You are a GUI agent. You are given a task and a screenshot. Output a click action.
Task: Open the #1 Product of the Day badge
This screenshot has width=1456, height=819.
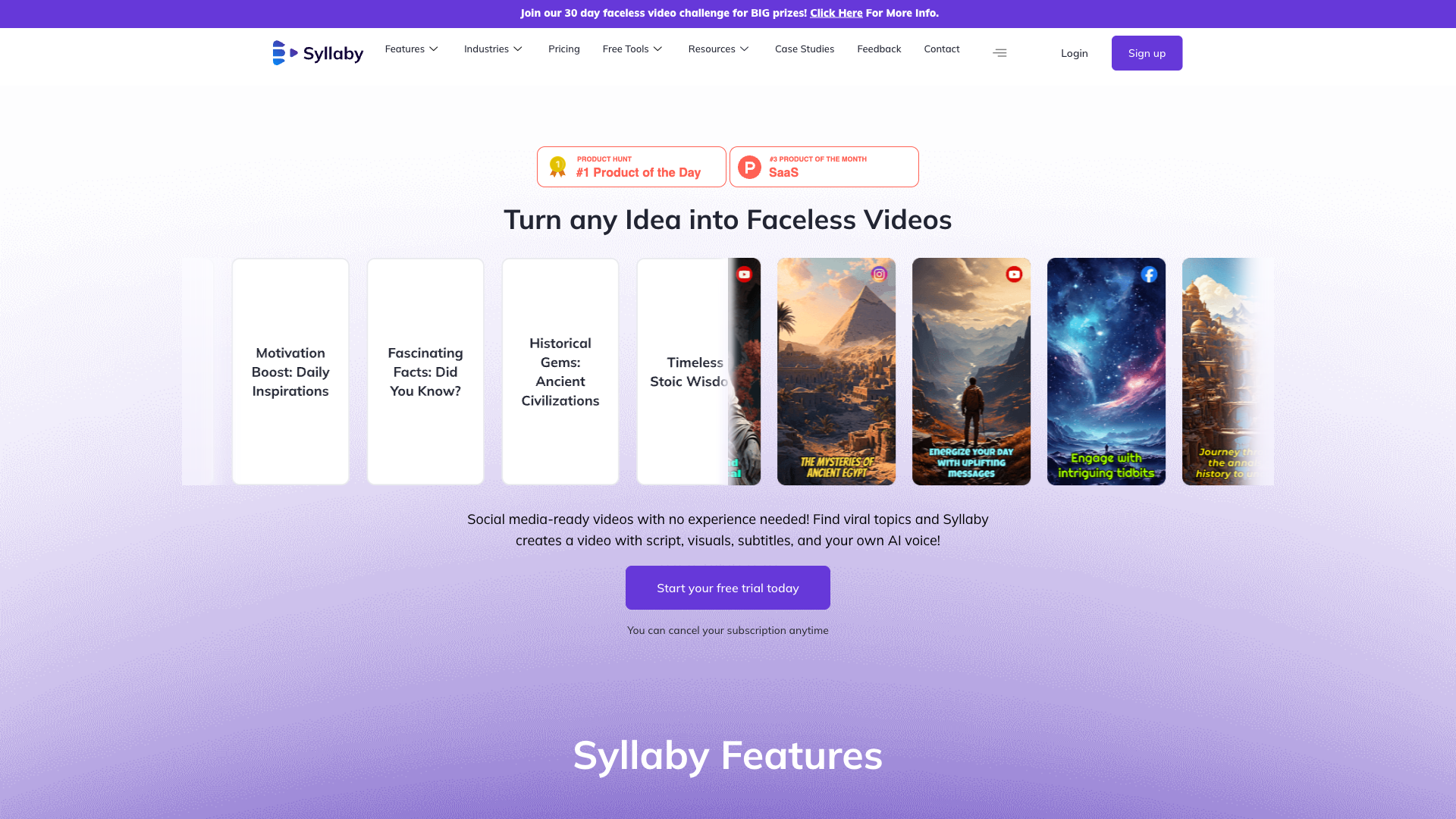click(x=632, y=167)
